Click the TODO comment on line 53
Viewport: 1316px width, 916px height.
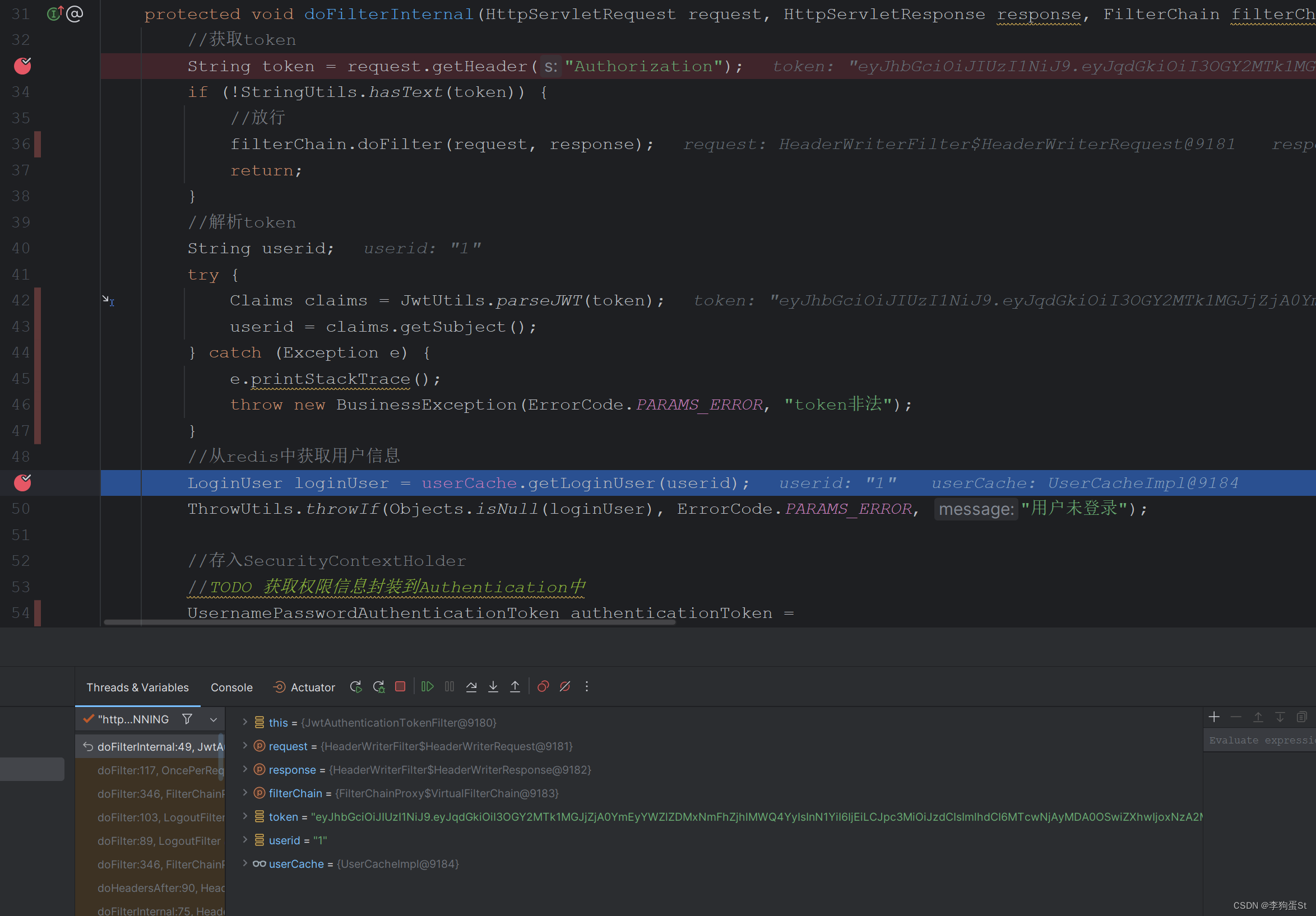pos(386,587)
